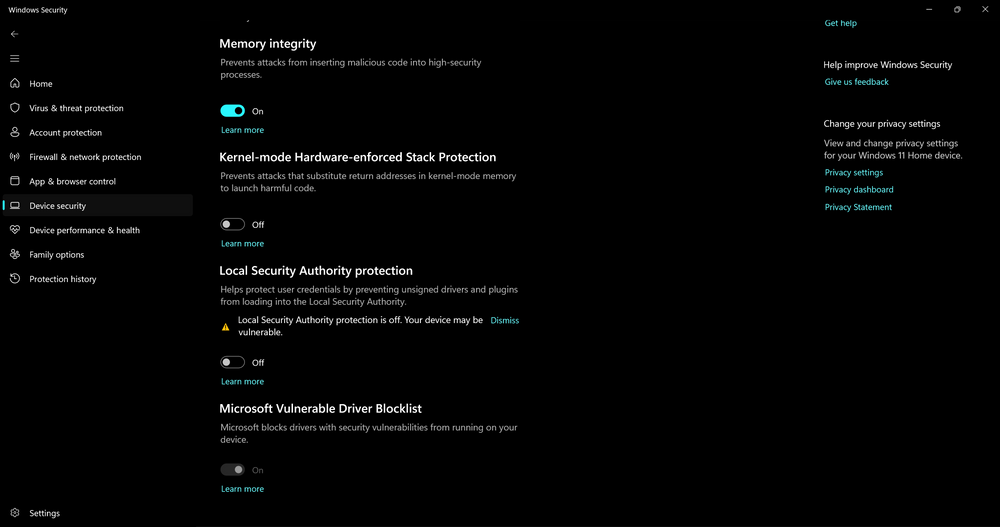The image size is (1000, 527).
Task: Open Account protection person icon
Action: (x=15, y=132)
